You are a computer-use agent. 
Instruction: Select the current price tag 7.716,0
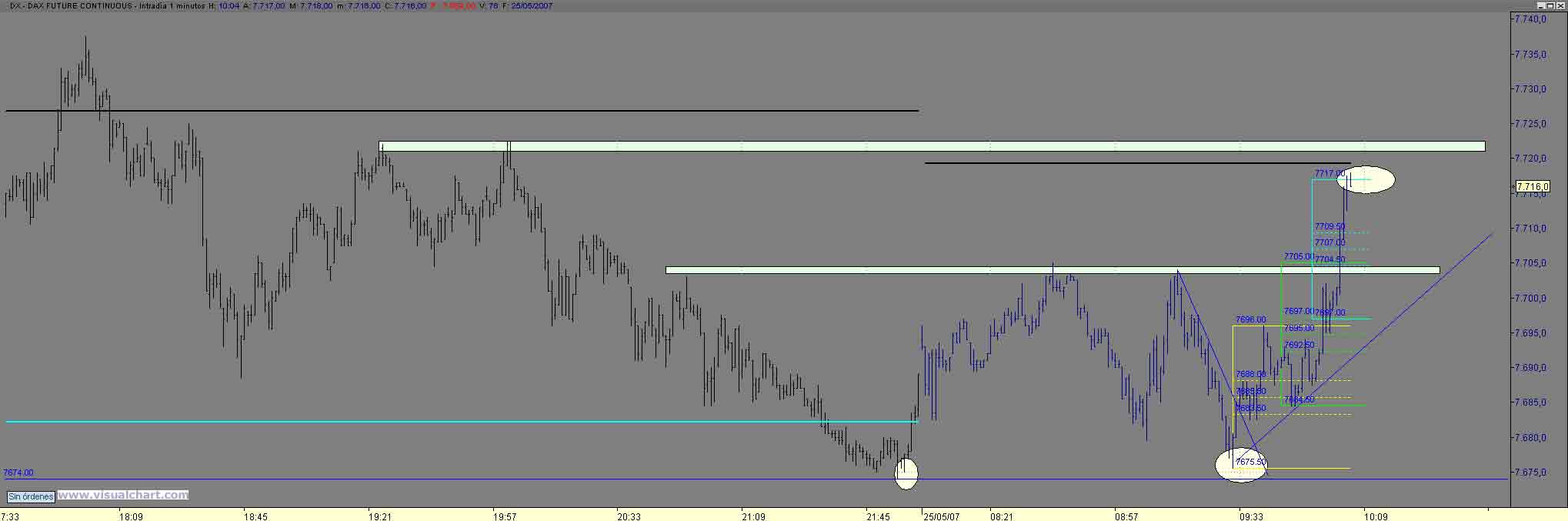point(1532,186)
